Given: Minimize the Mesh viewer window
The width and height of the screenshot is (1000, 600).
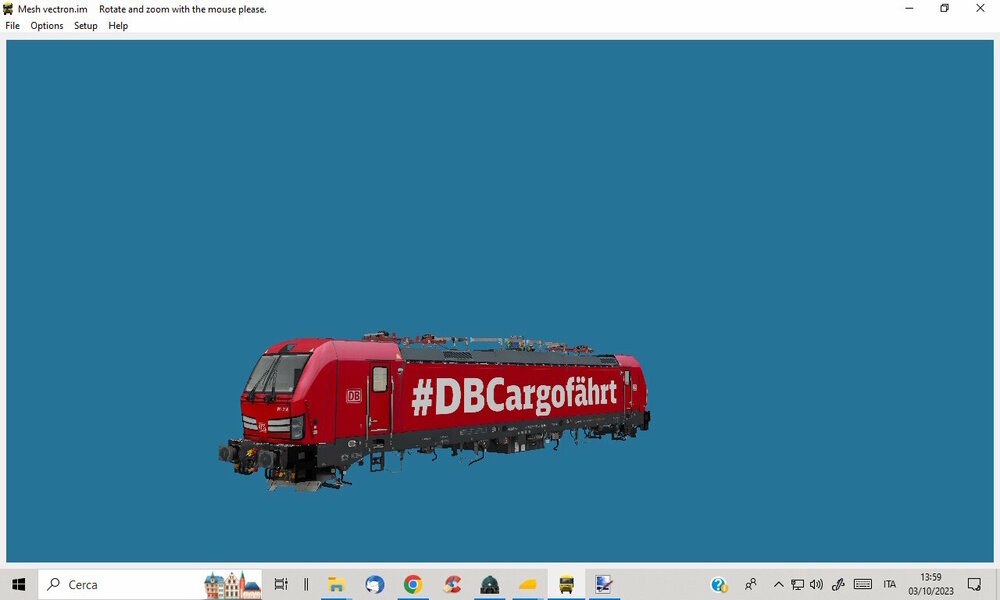Looking at the screenshot, I should 909,8.
